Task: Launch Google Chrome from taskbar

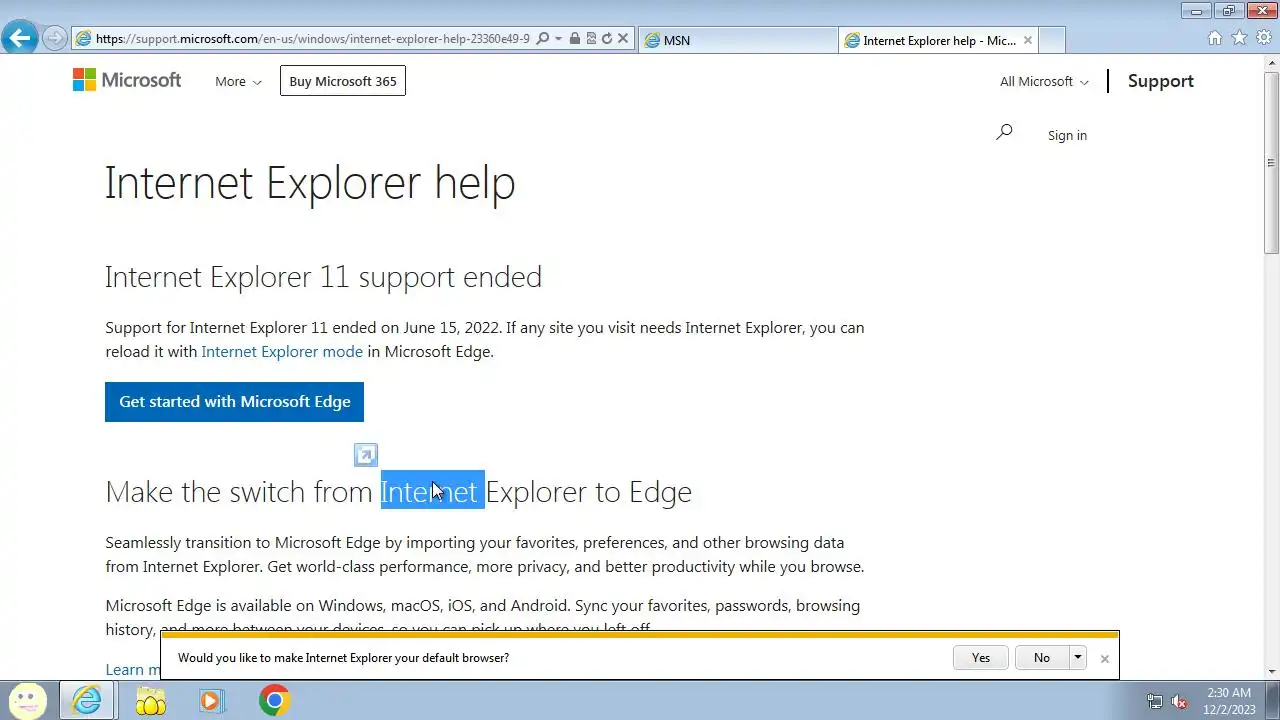Action: click(274, 700)
